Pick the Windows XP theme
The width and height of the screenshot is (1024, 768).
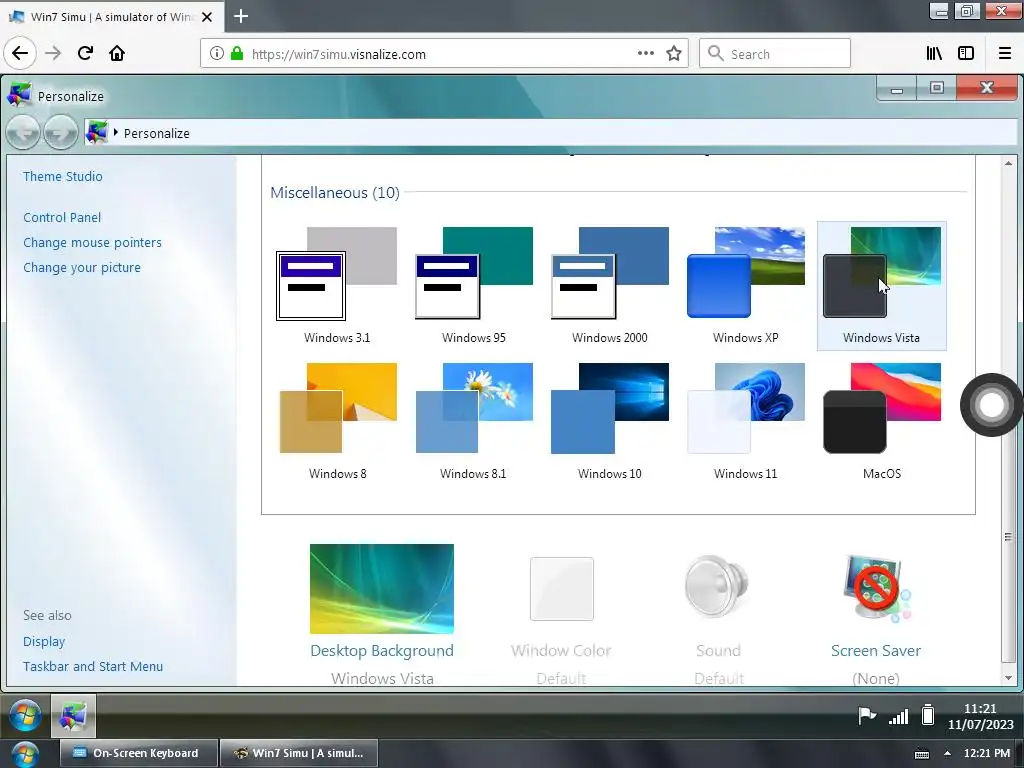pos(746,285)
